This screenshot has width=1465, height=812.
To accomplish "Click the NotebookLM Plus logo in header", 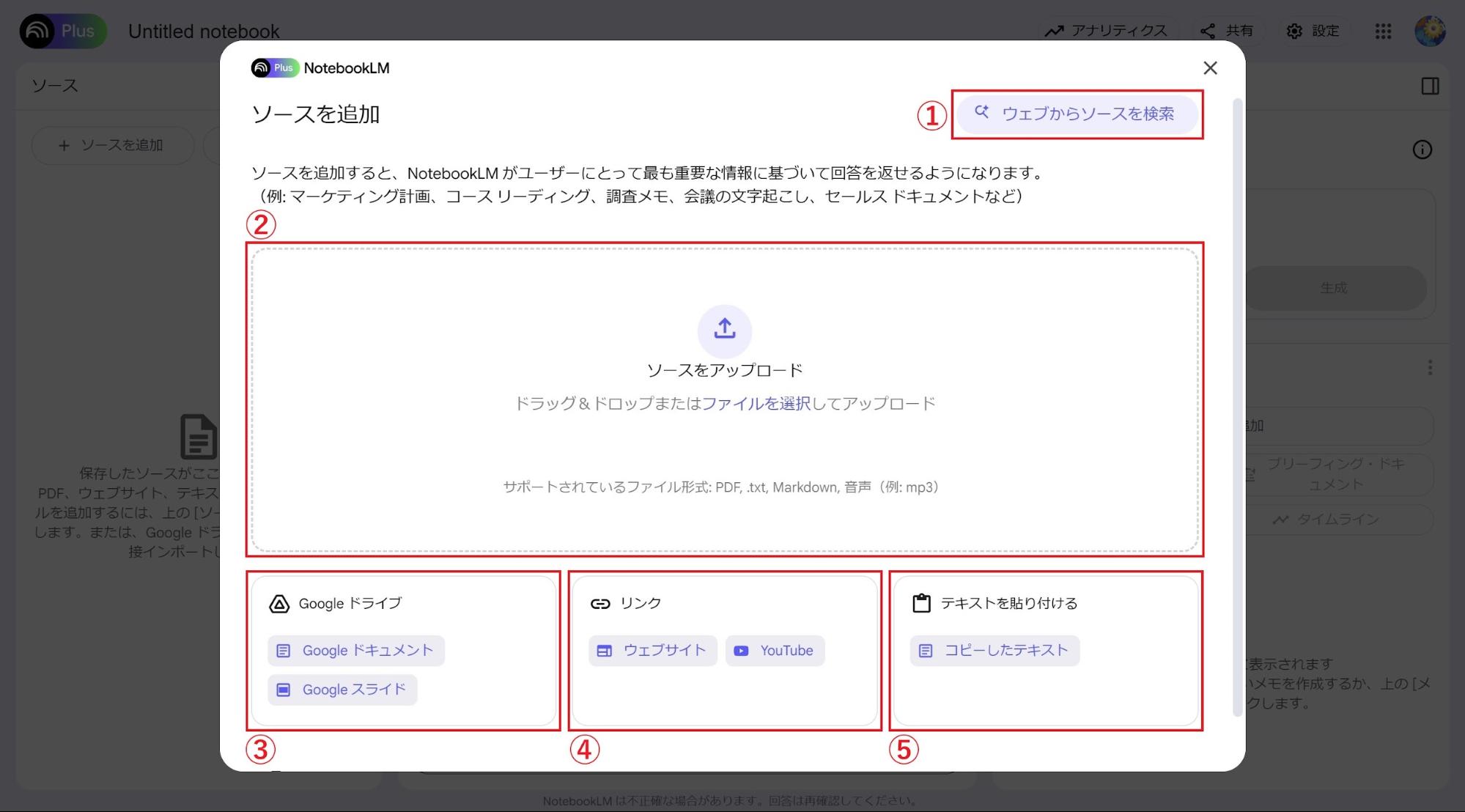I will (x=63, y=31).
